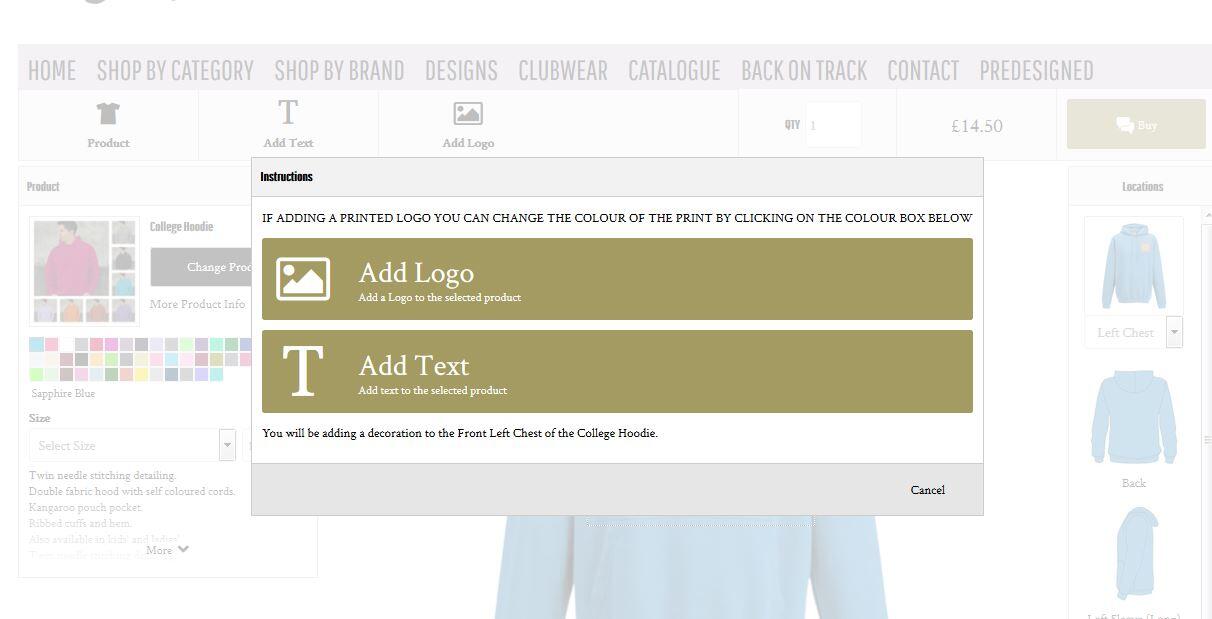Select the sleeve side-view hoodie thumbnail
This screenshot has width=1212, height=619.
coord(1135,553)
